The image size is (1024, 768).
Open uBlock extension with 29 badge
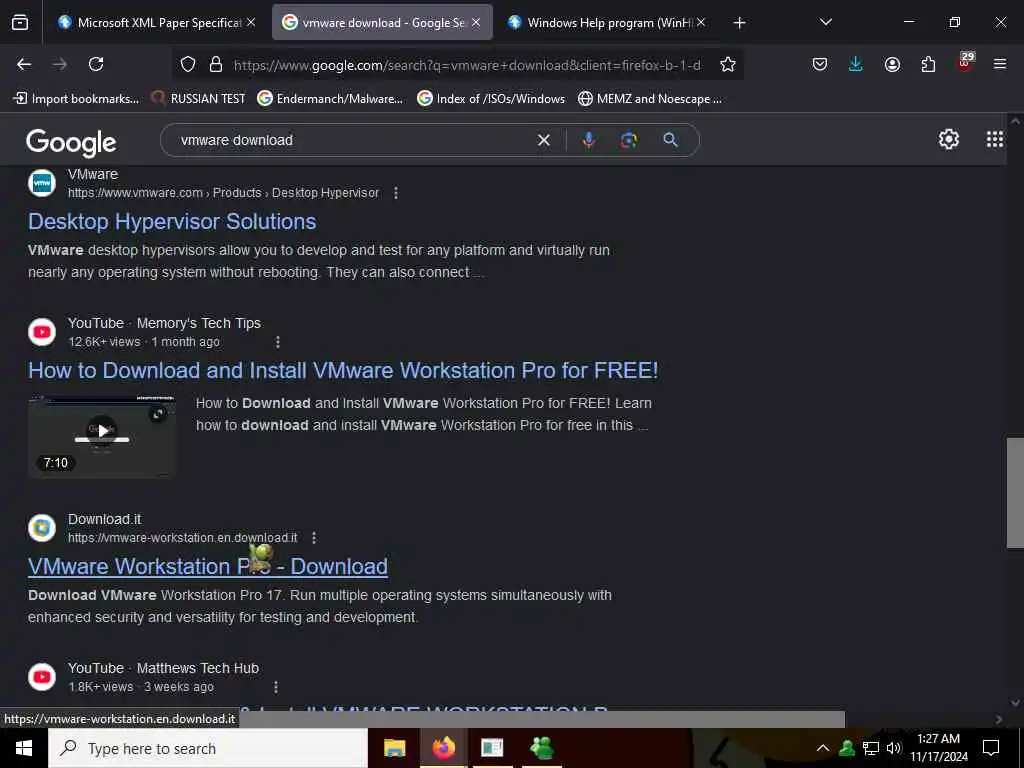[965, 63]
